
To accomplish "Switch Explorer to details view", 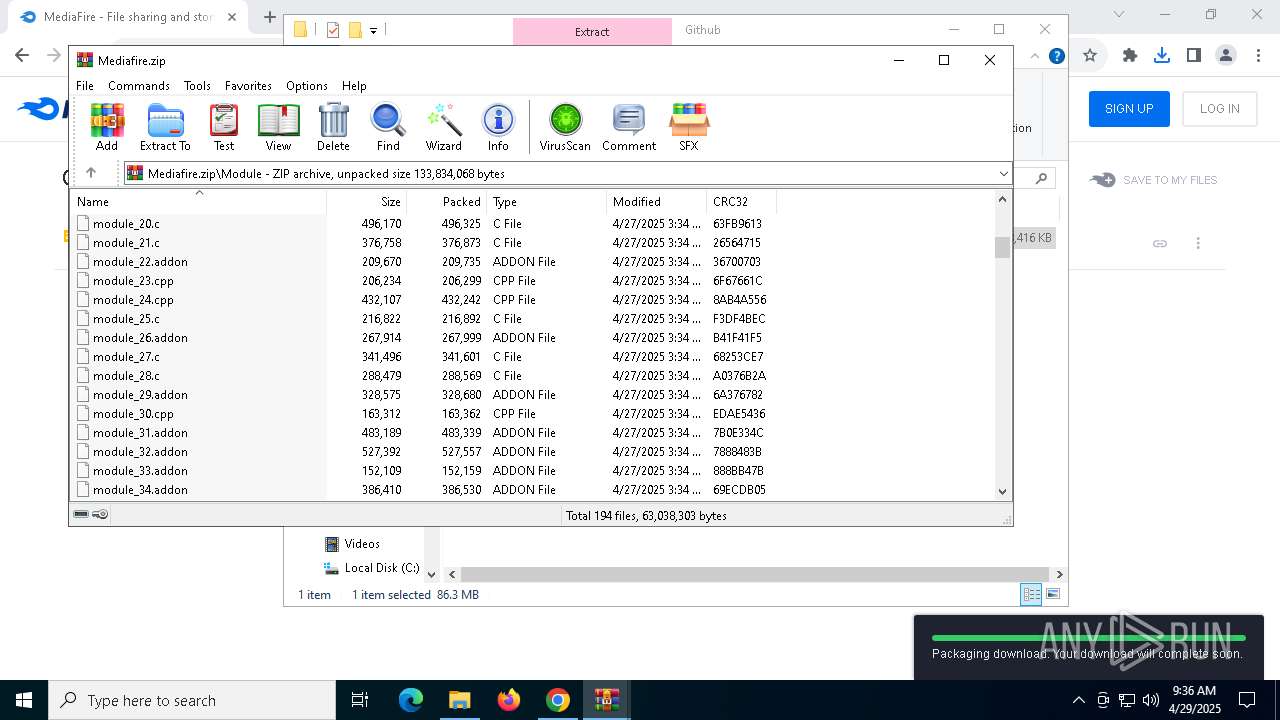I will tap(1031, 594).
